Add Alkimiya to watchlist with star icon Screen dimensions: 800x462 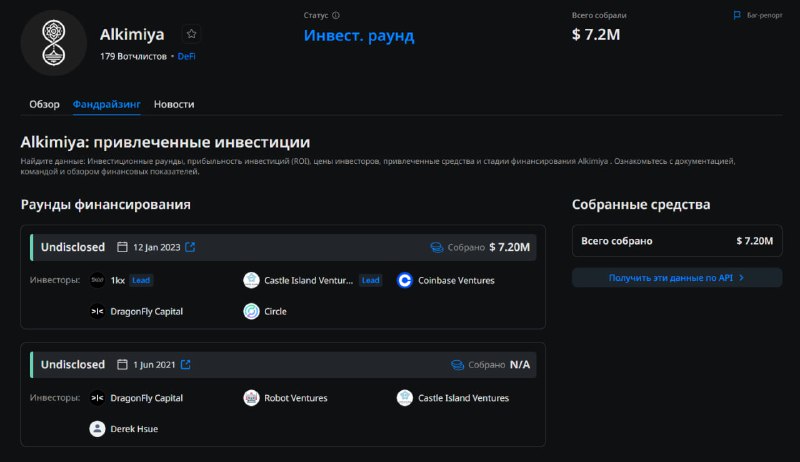191,34
